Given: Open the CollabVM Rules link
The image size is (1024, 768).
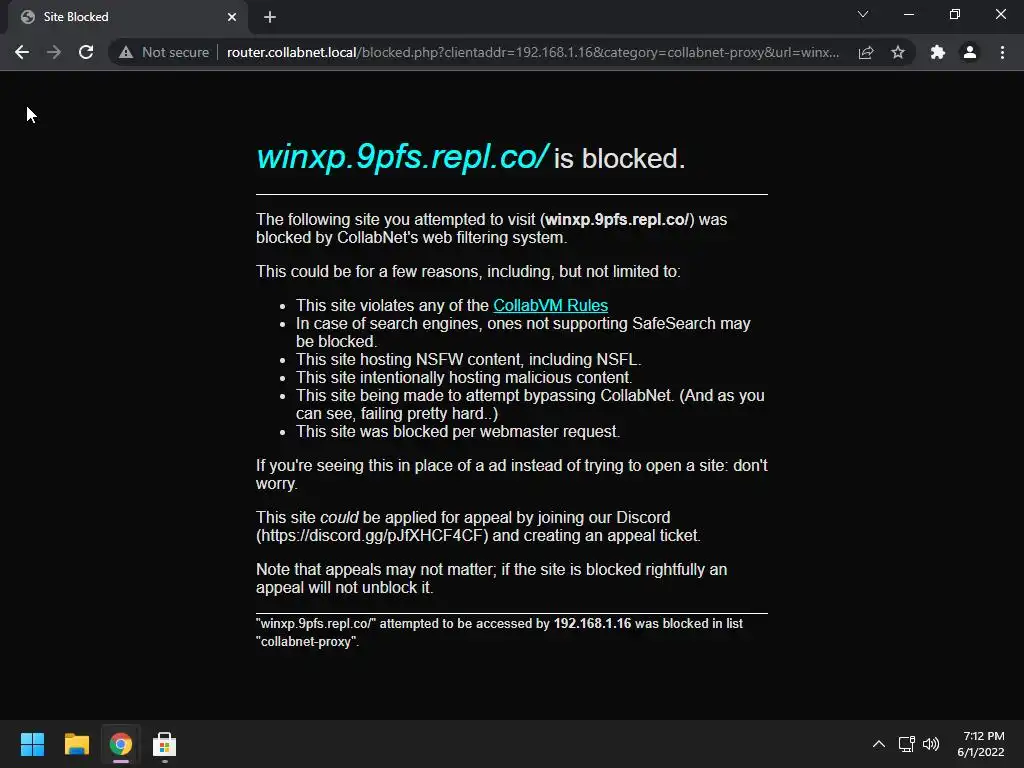Looking at the screenshot, I should [x=551, y=306].
